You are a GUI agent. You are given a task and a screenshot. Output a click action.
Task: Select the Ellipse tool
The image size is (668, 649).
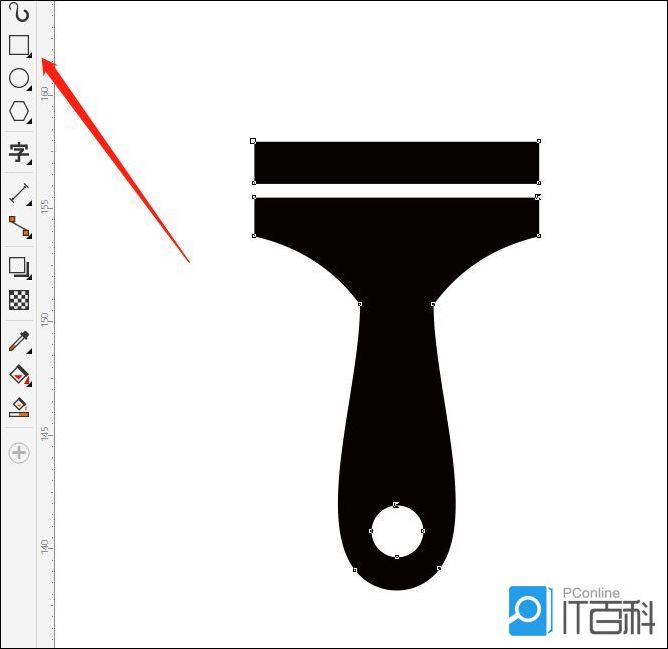19,78
